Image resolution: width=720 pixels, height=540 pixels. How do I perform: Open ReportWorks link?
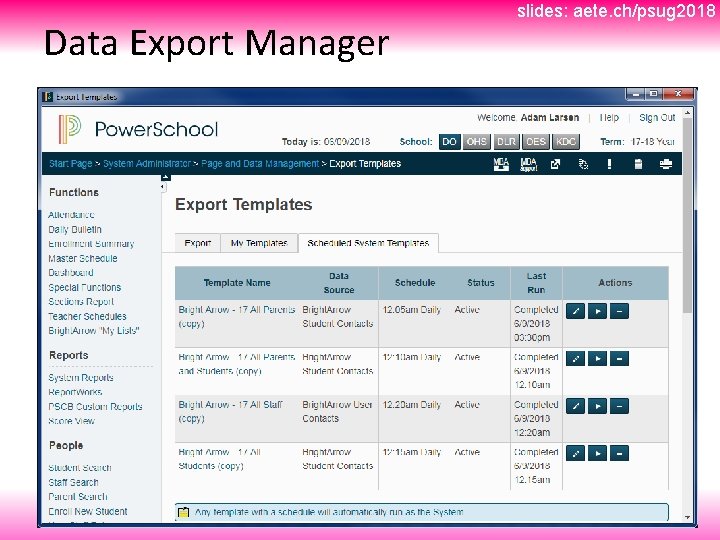tap(75, 392)
